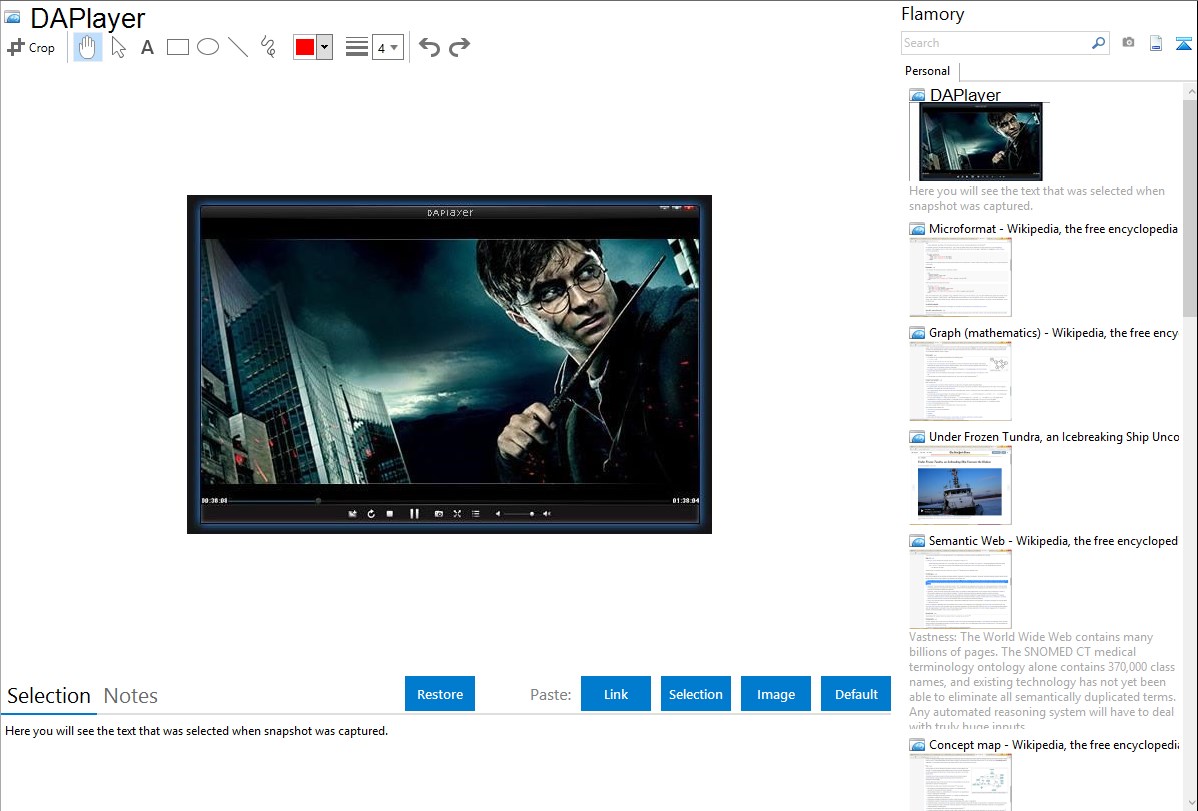Screen dimensions: 1198x811
Task: Click the 'Concept map - Wikipedia' snapshot title
Action: coord(1054,744)
